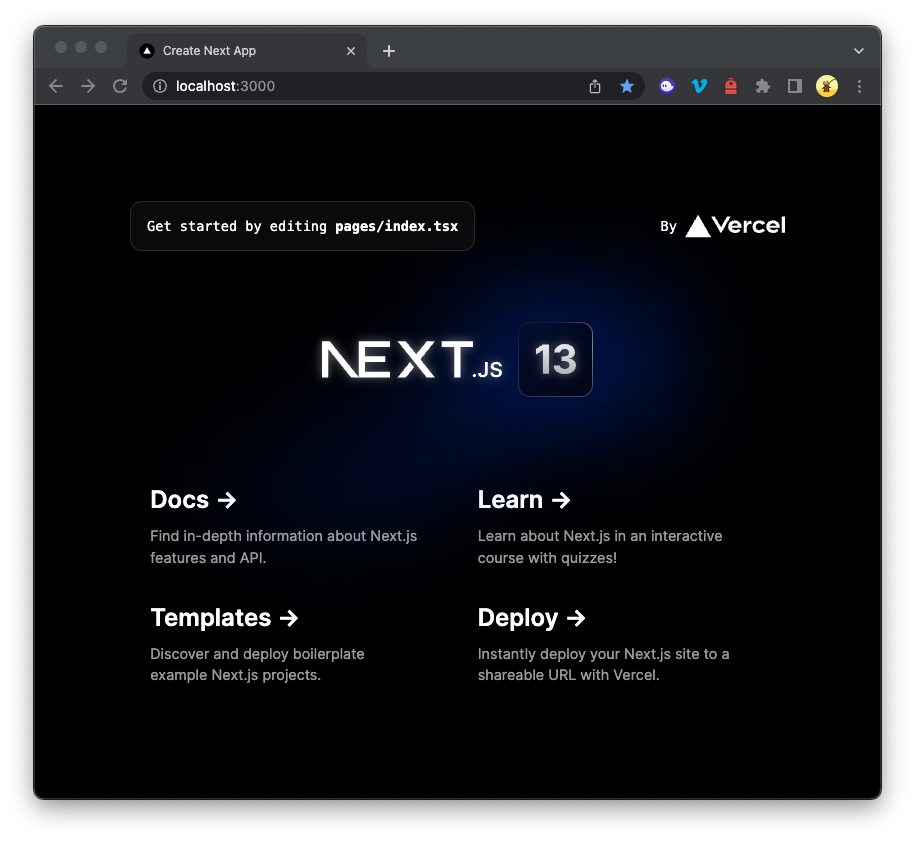The width and height of the screenshot is (915, 841).
Task: Open the Chrome three-dot menu
Action: (859, 87)
